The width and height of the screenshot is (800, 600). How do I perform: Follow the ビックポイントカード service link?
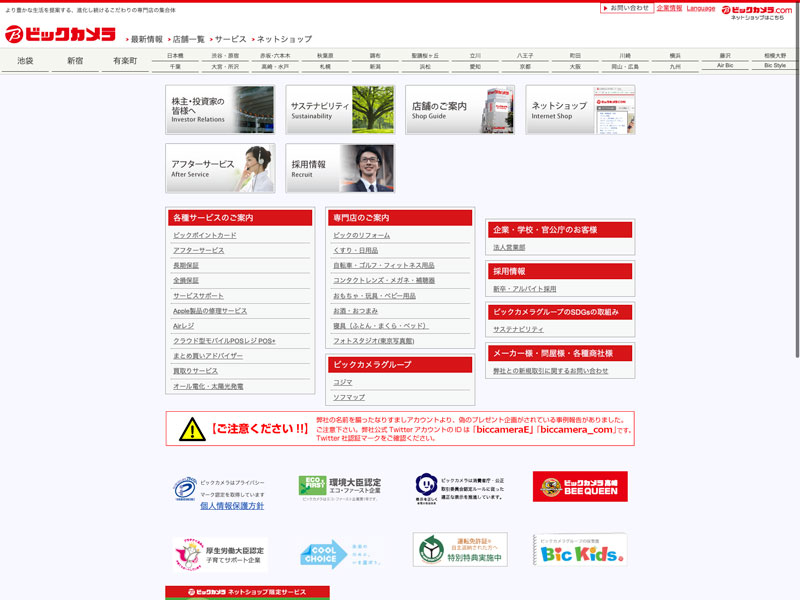205,235
